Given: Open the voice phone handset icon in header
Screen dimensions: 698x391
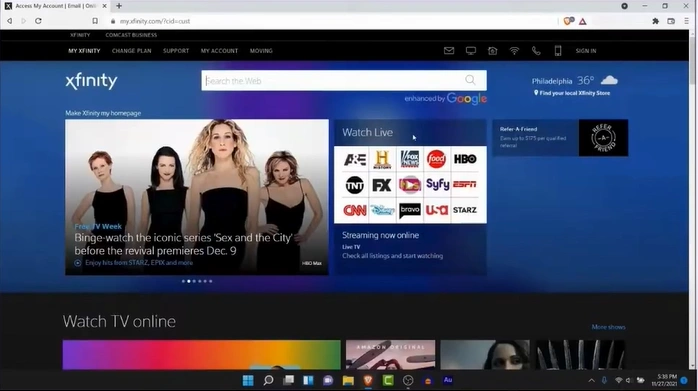Looking at the screenshot, I should (536, 51).
